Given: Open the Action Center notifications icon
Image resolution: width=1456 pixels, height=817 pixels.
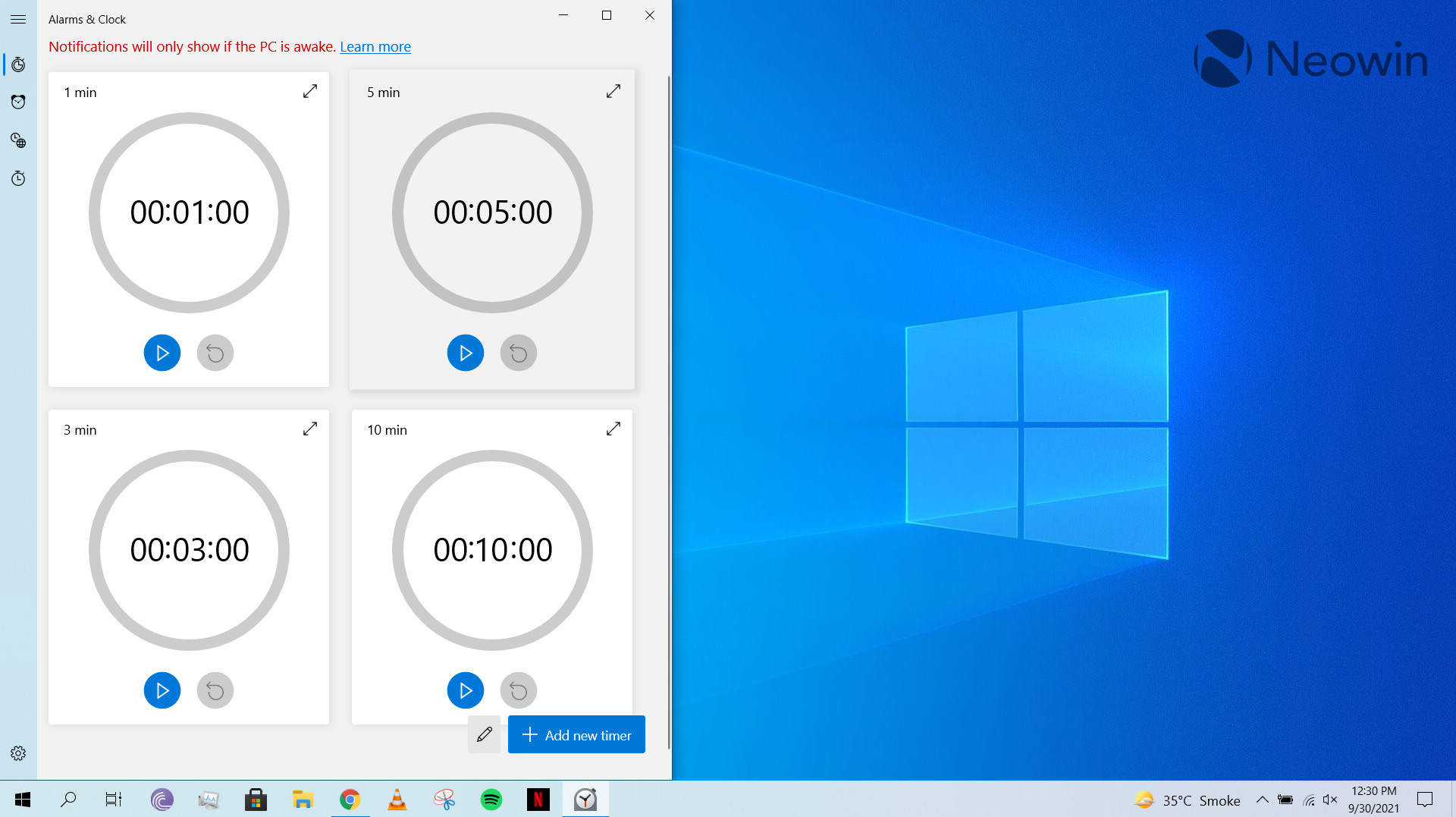Looking at the screenshot, I should click(x=1425, y=800).
